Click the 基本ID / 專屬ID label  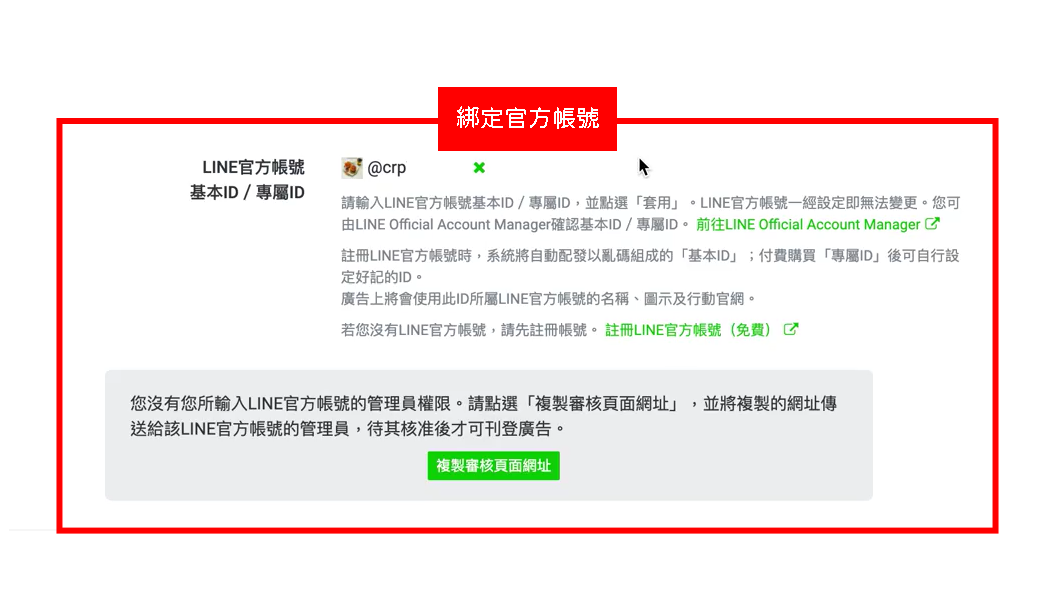[x=247, y=193]
